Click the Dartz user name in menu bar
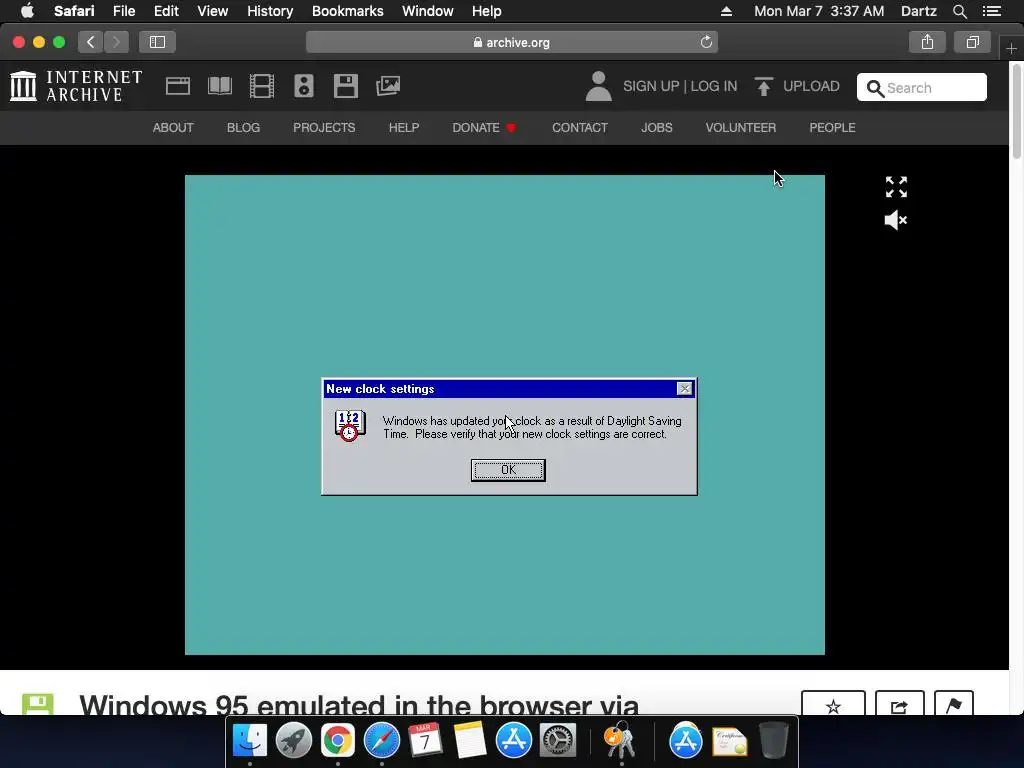The width and height of the screenshot is (1024, 768). [918, 11]
